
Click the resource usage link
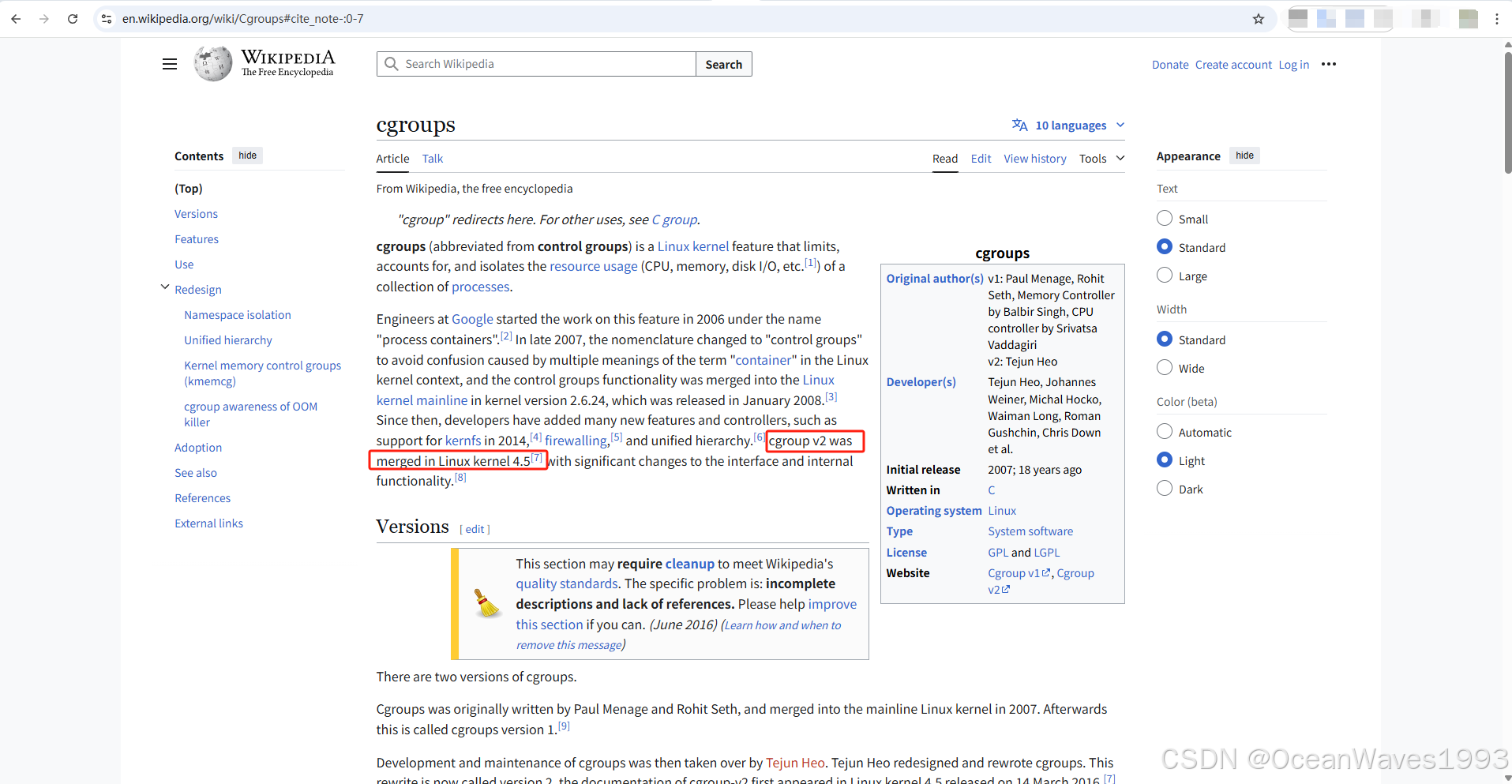[594, 266]
